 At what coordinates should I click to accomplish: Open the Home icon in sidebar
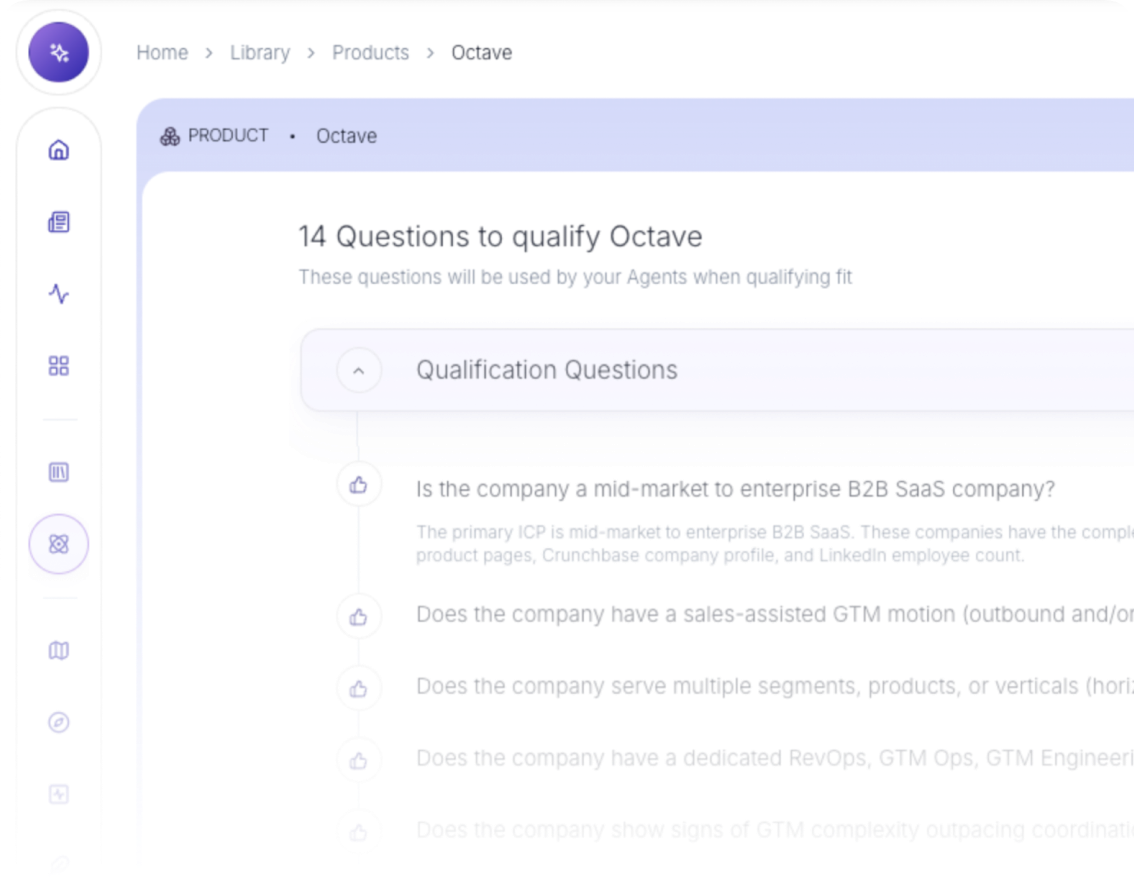click(x=59, y=150)
